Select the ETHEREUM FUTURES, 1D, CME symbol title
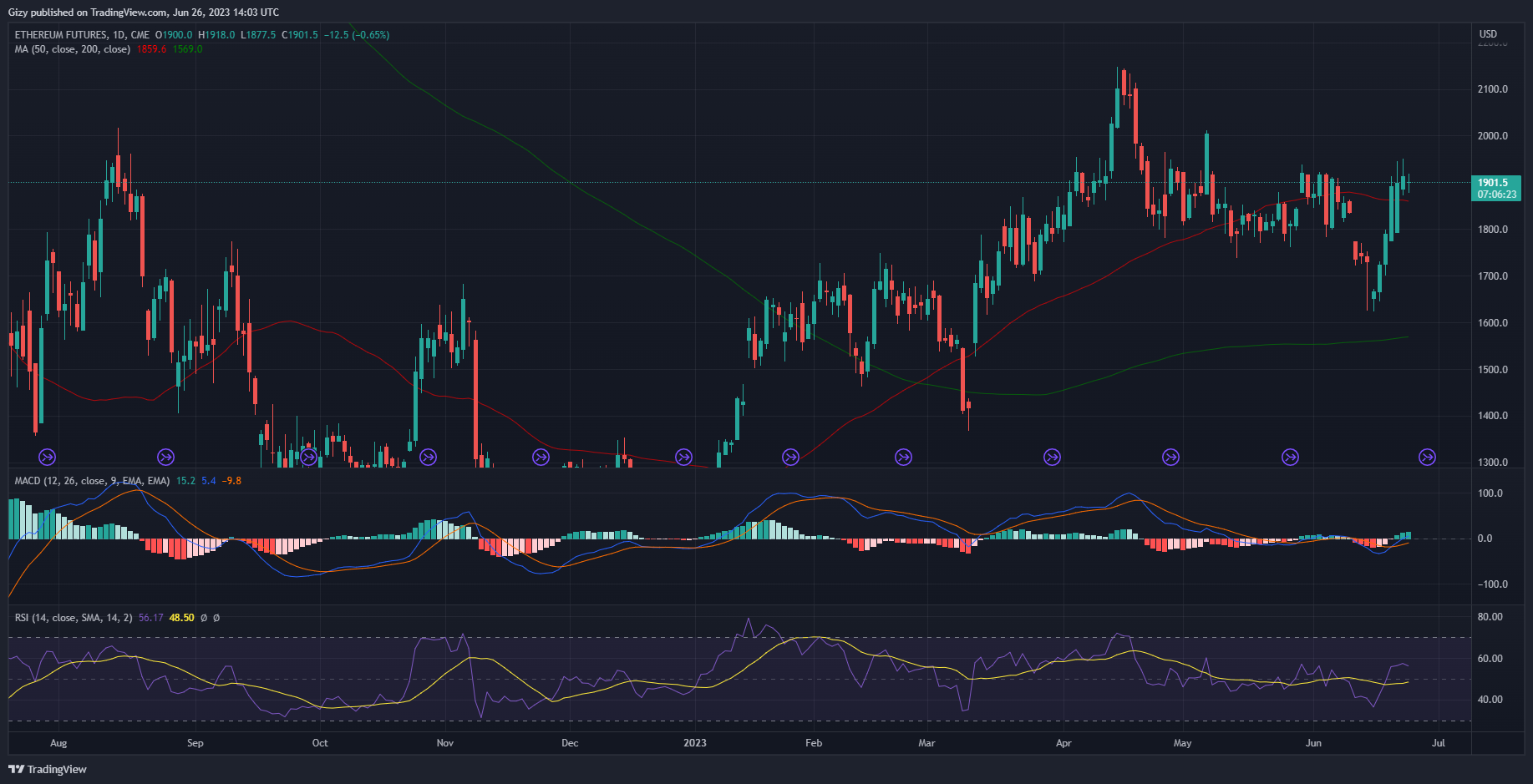 (82, 35)
